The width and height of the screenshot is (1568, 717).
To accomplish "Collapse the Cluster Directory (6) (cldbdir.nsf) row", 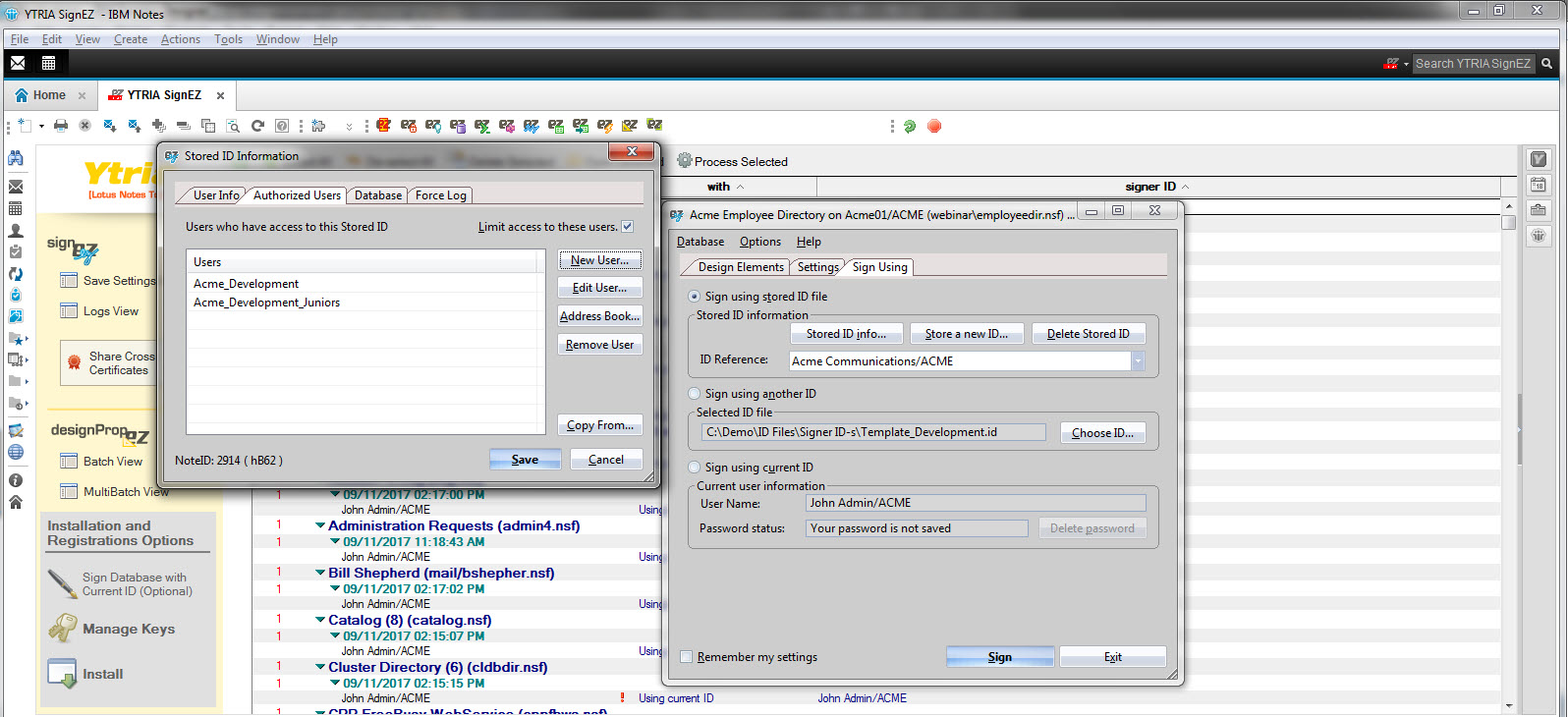I will click(x=320, y=667).
